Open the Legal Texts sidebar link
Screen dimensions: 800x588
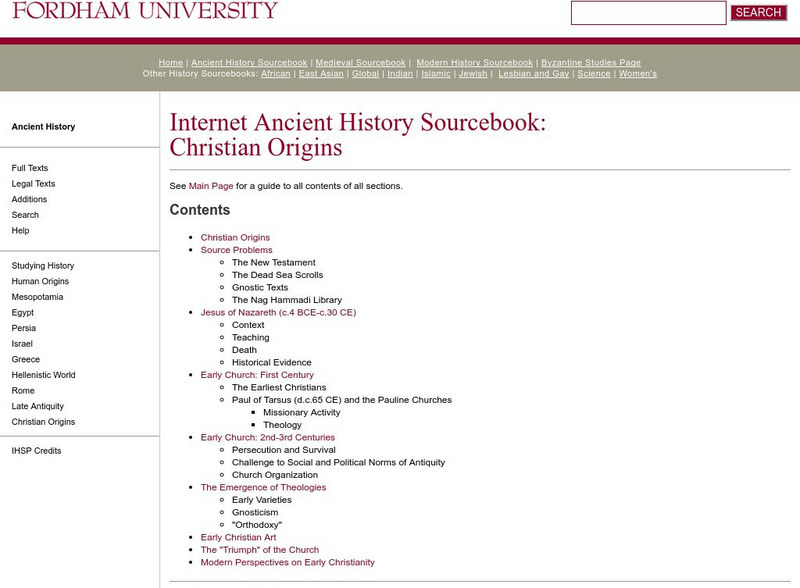[33, 184]
